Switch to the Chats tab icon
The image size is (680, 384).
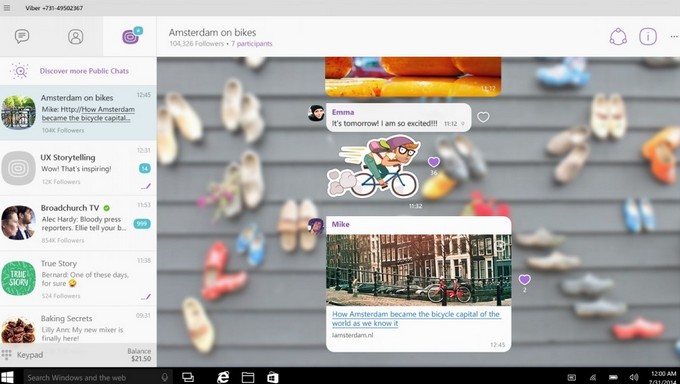pos(22,36)
